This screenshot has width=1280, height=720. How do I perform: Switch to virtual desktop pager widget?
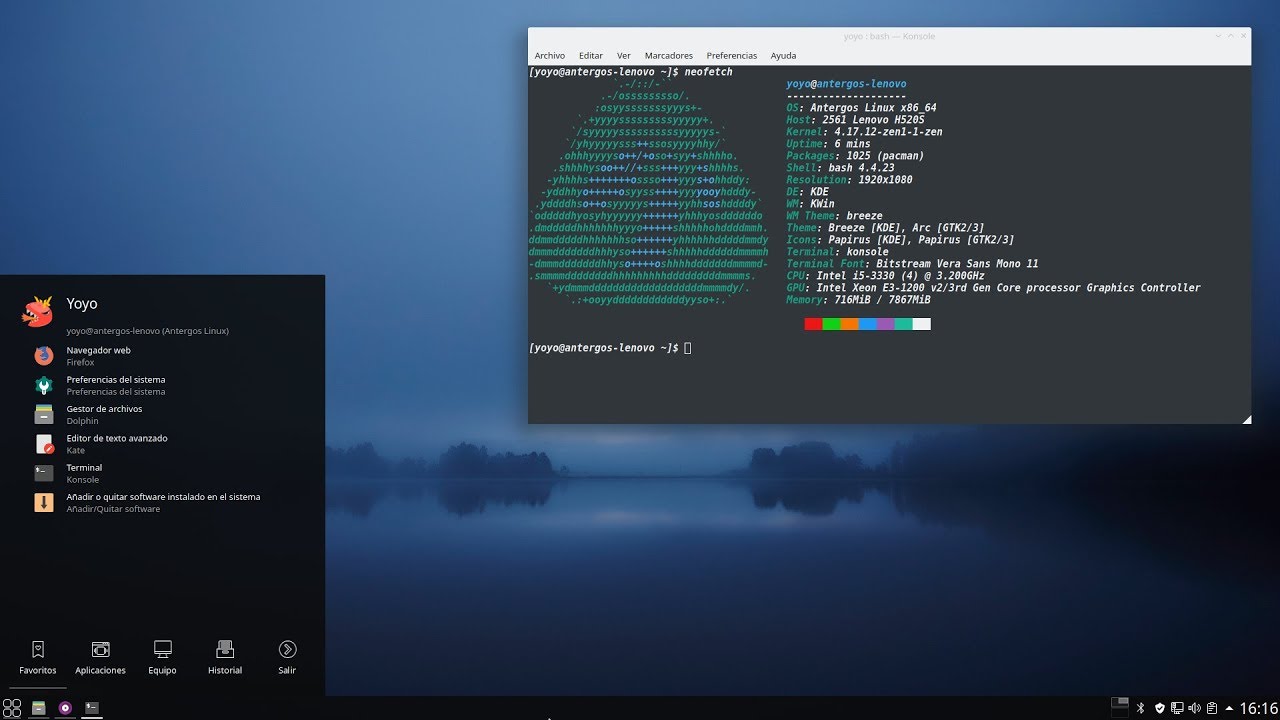(1120, 707)
